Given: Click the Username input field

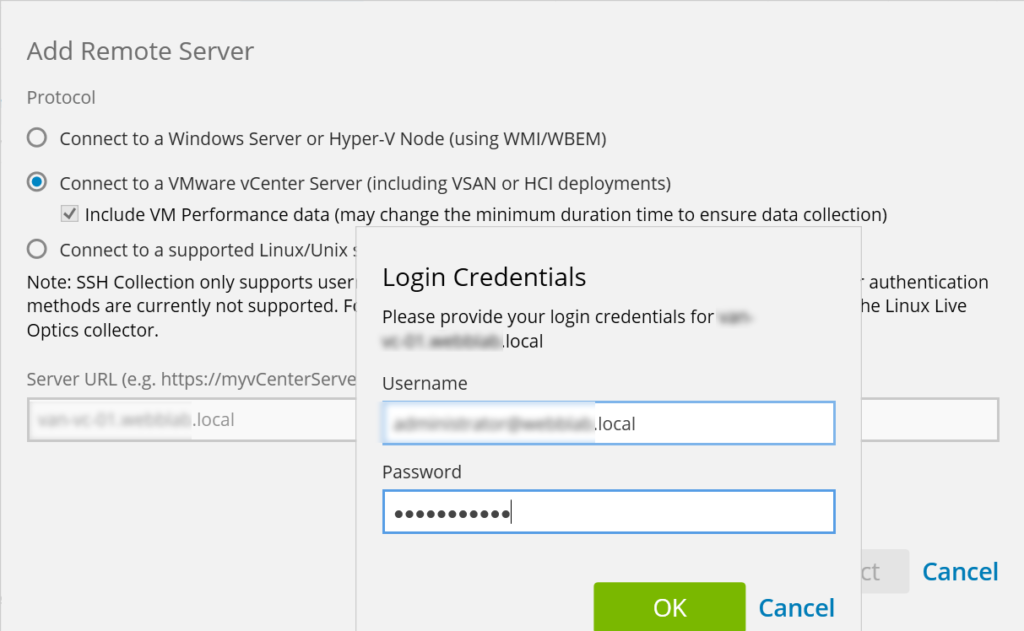Looking at the screenshot, I should click(x=608, y=423).
